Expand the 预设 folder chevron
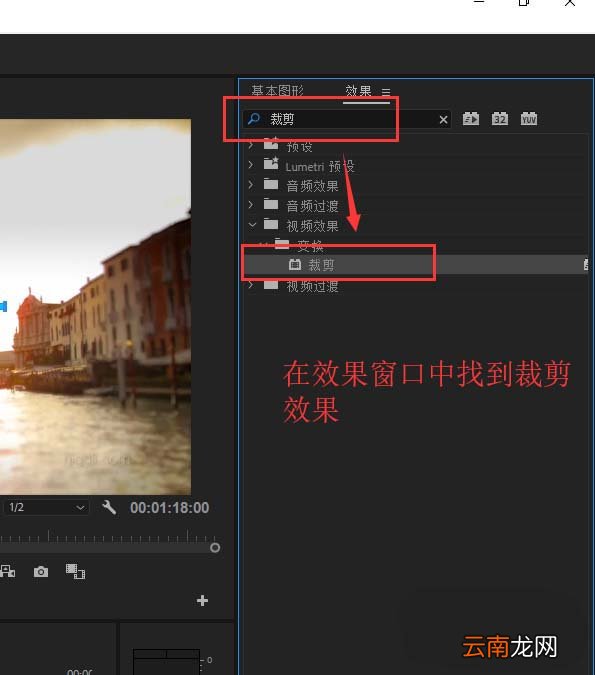 click(x=251, y=145)
